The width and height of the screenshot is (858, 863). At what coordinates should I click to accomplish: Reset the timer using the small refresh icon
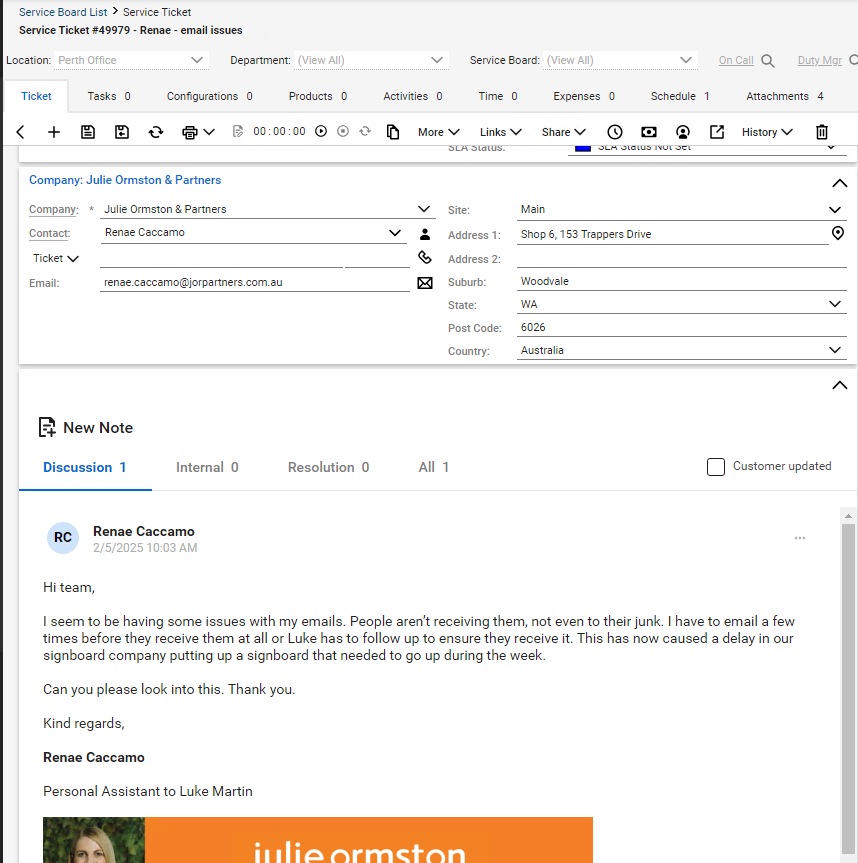tap(365, 131)
